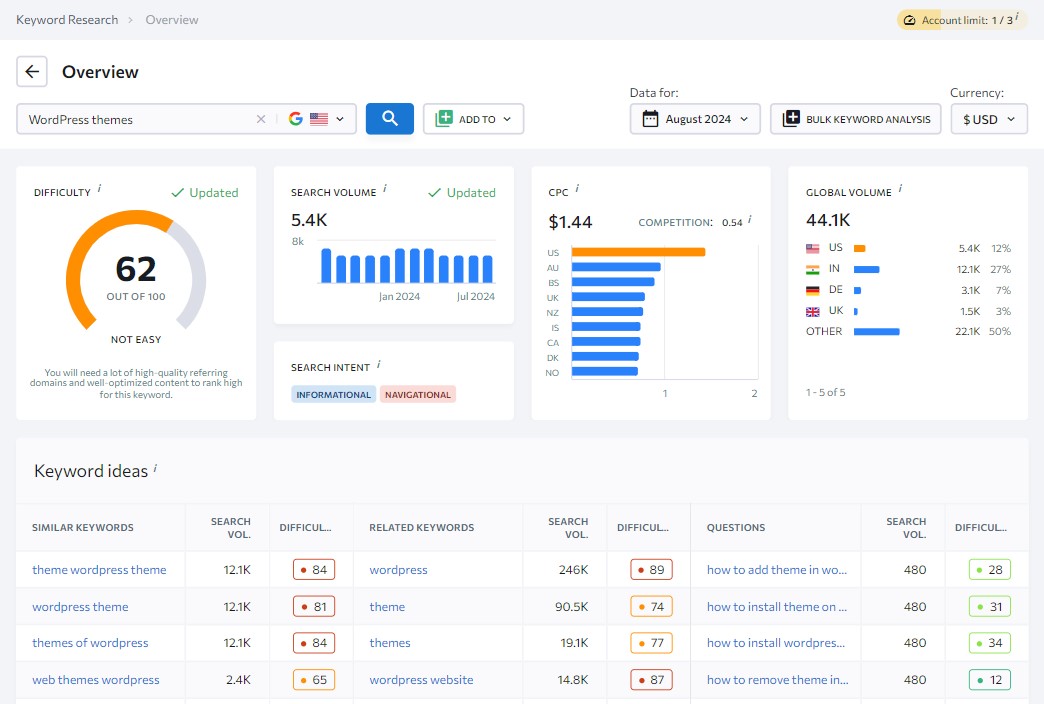
Task: Click the US flag country selector
Action: 319,119
